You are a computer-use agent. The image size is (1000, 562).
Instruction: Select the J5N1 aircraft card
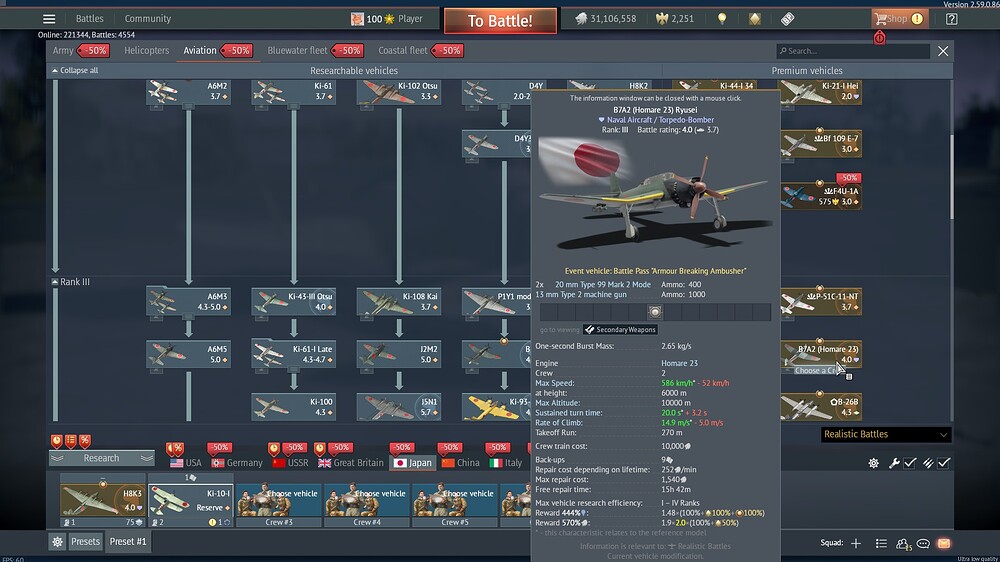399,407
